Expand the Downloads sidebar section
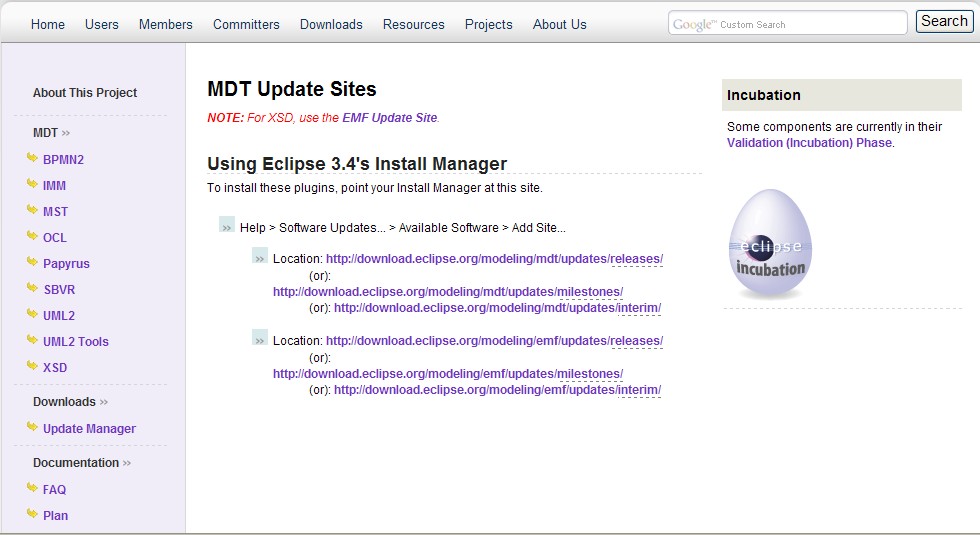Image resolution: width=980 pixels, height=535 pixels. pos(71,402)
